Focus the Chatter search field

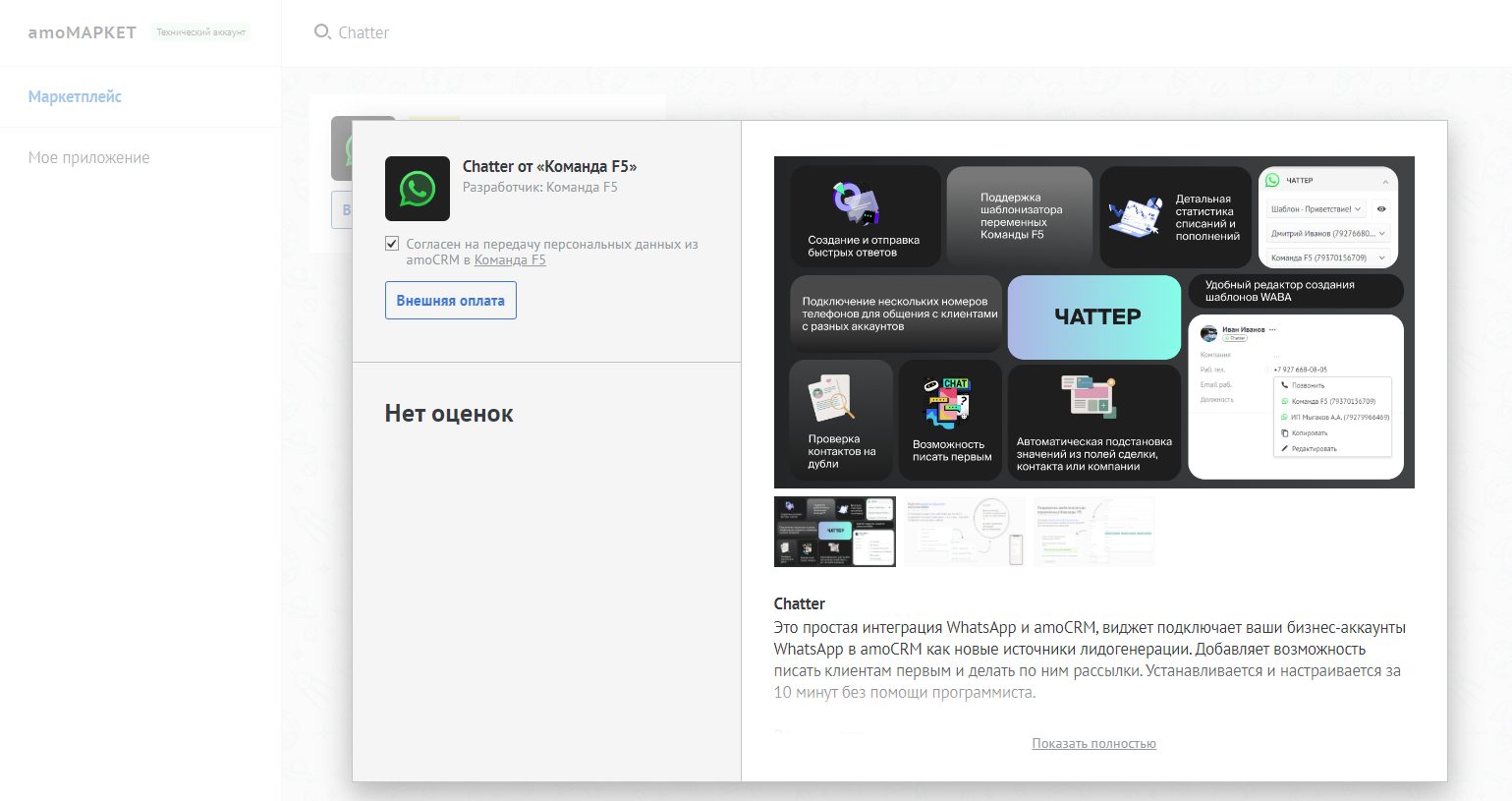(x=364, y=32)
